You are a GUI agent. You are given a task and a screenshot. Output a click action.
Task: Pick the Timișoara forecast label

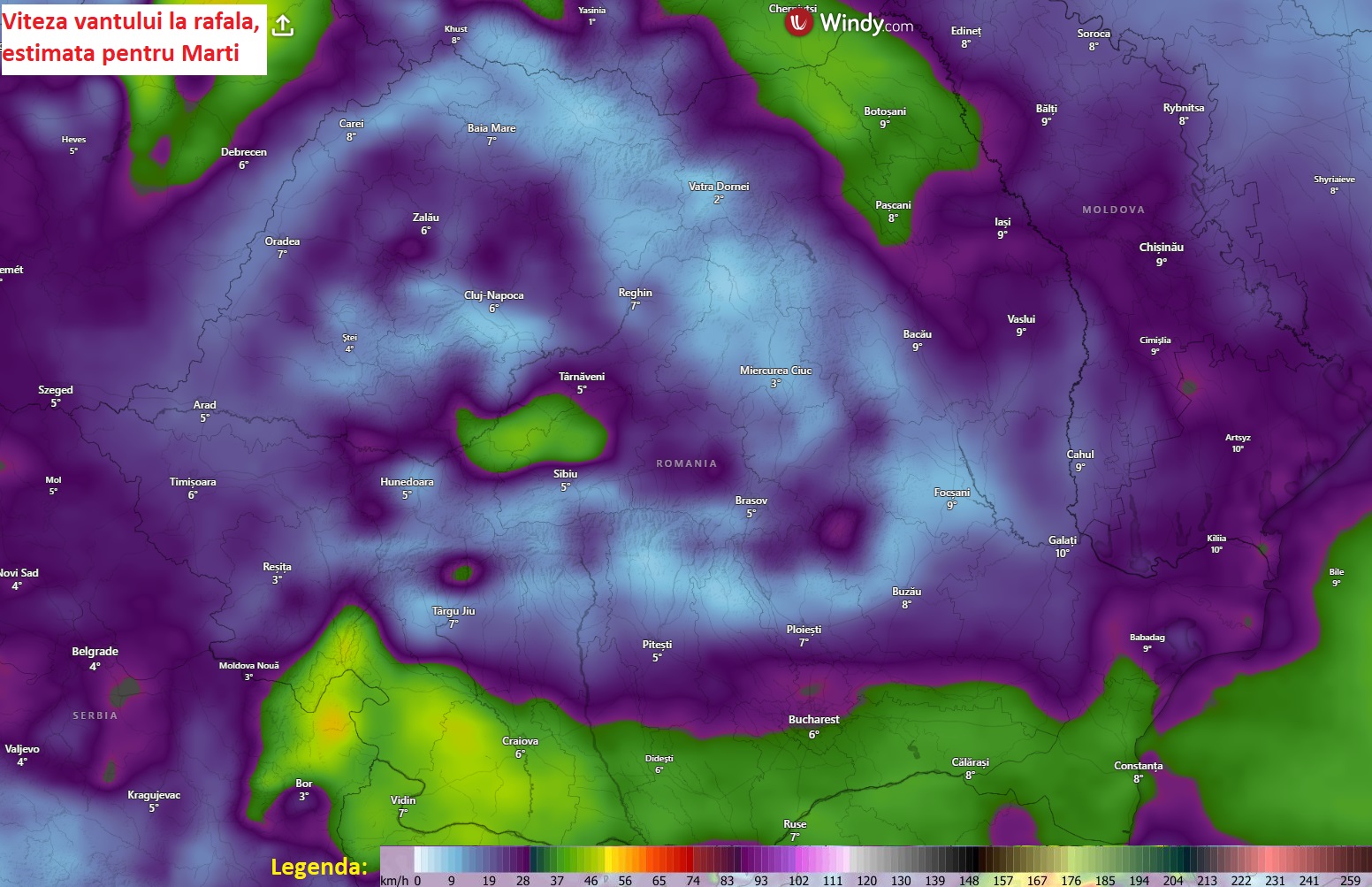click(193, 482)
